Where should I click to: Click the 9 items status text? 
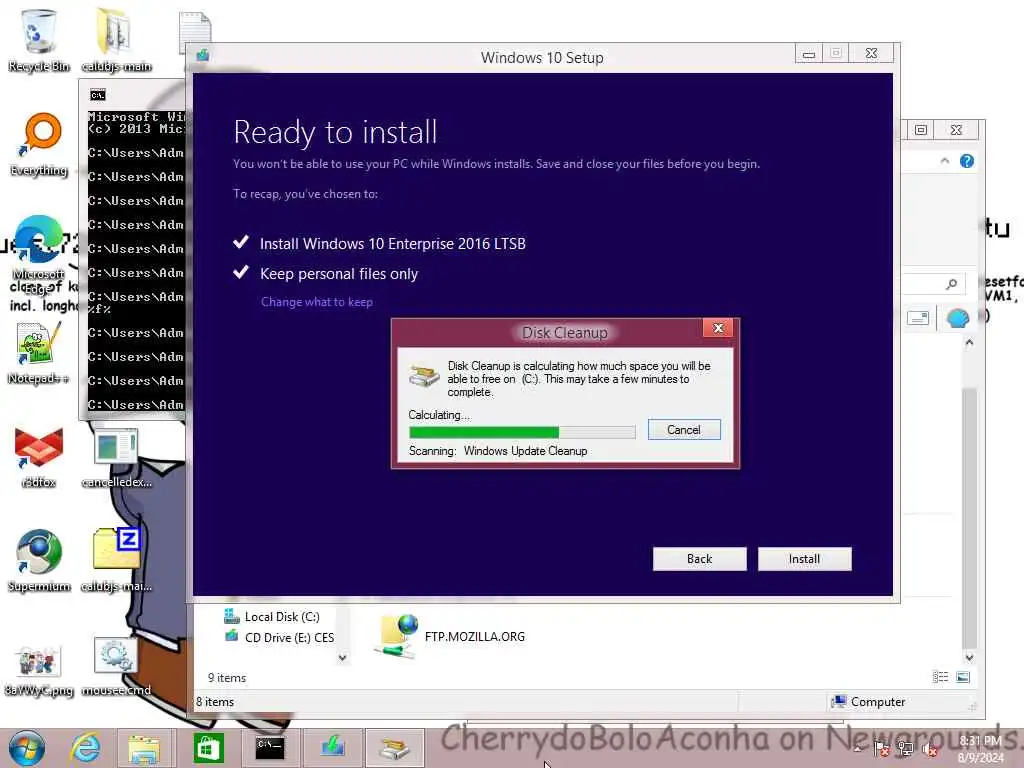pyautogui.click(x=227, y=678)
